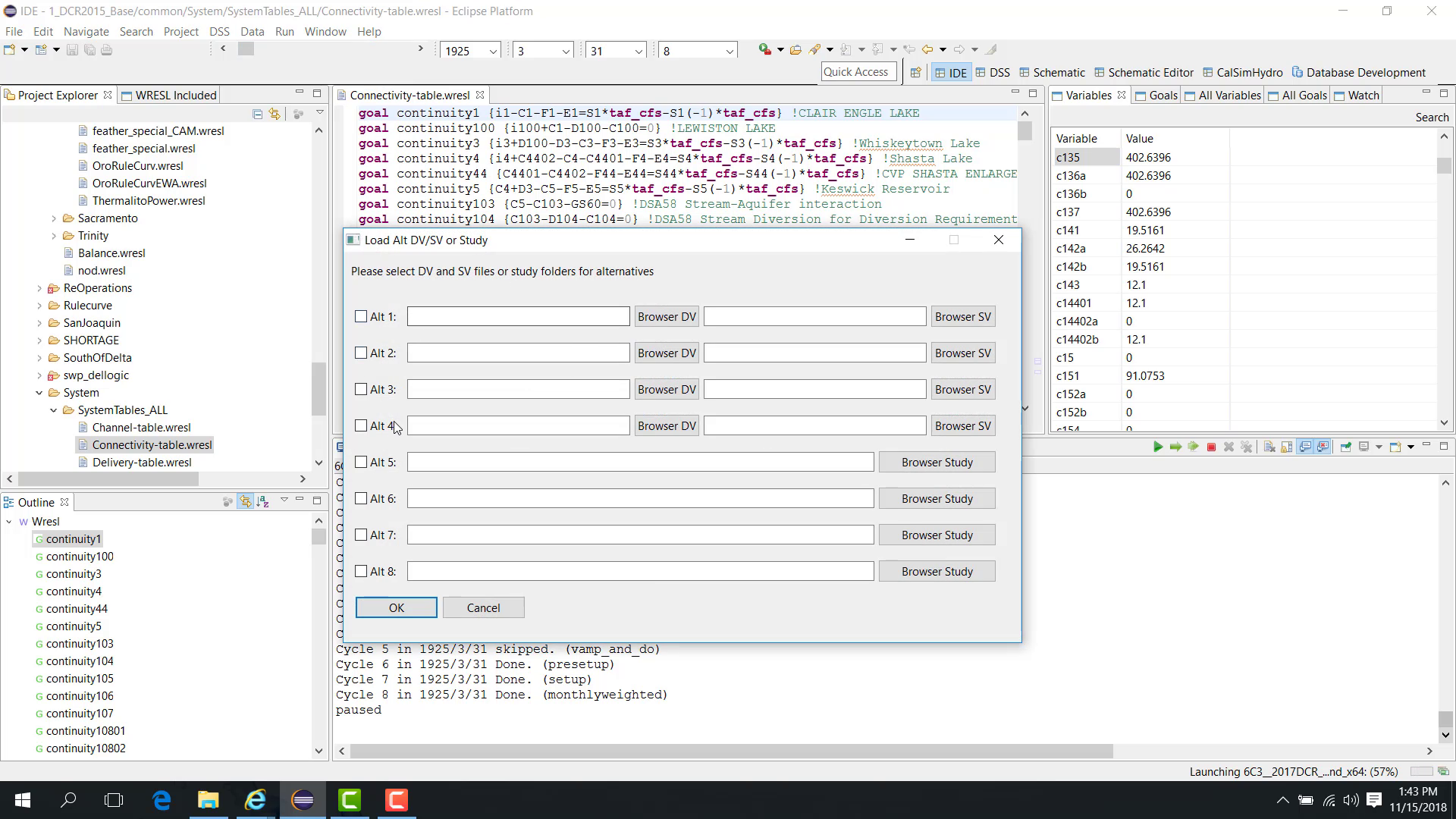Toggle alphabetical Sort in Outline view
The height and width of the screenshot is (819, 1456).
(x=262, y=501)
